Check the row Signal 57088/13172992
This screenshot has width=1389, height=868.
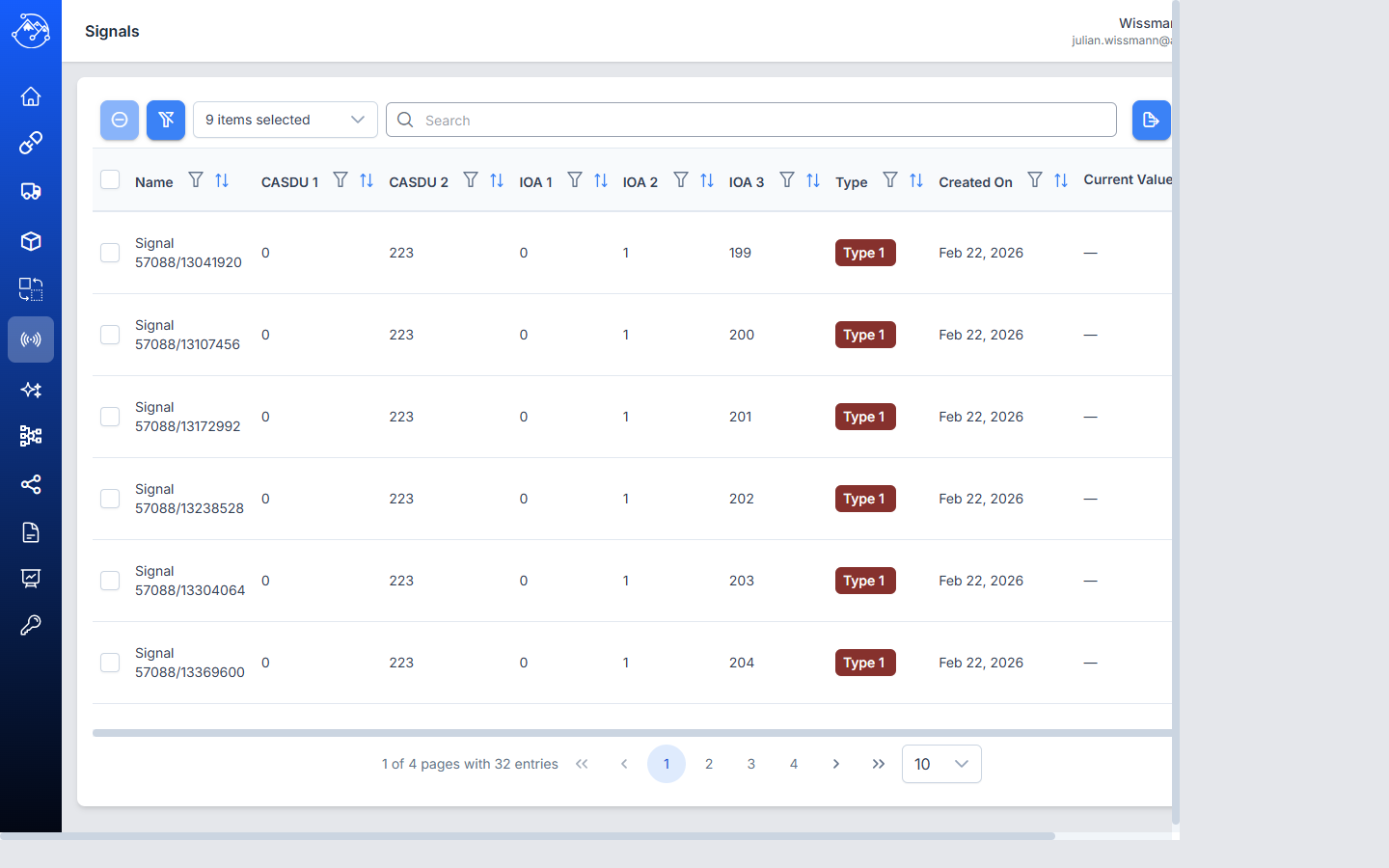click(x=110, y=417)
